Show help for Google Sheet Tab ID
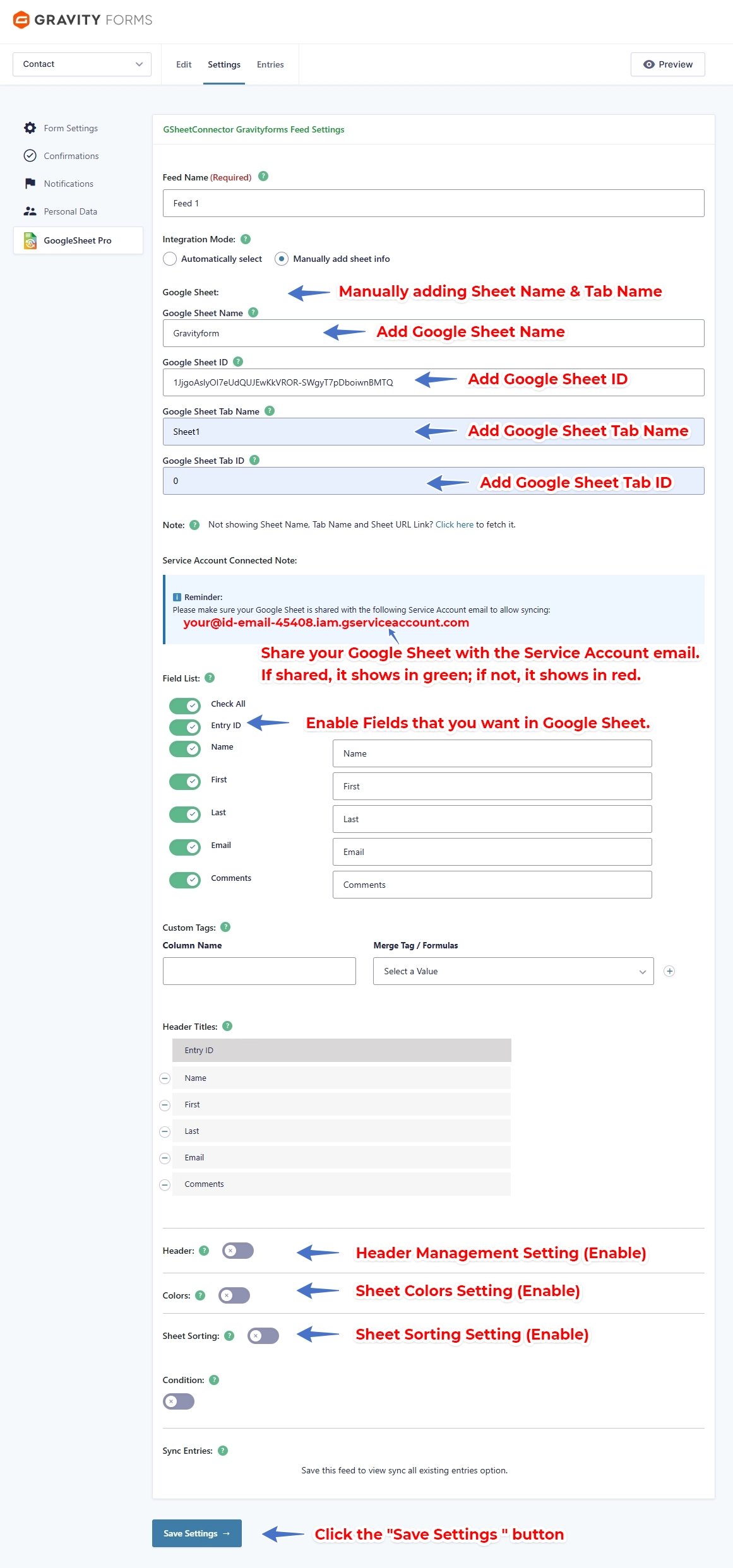Viewport: 733px width, 1568px height. [x=254, y=460]
